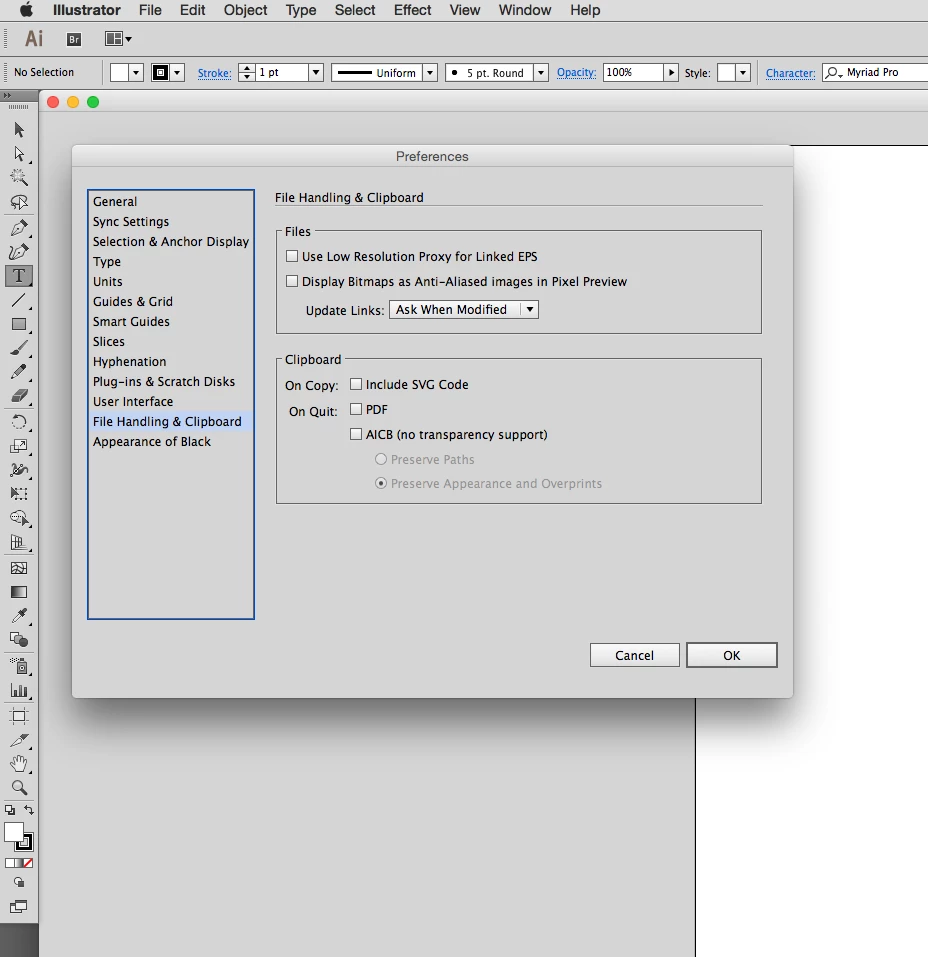Open the Update Links dropdown
This screenshot has height=957, width=928.
tap(463, 309)
